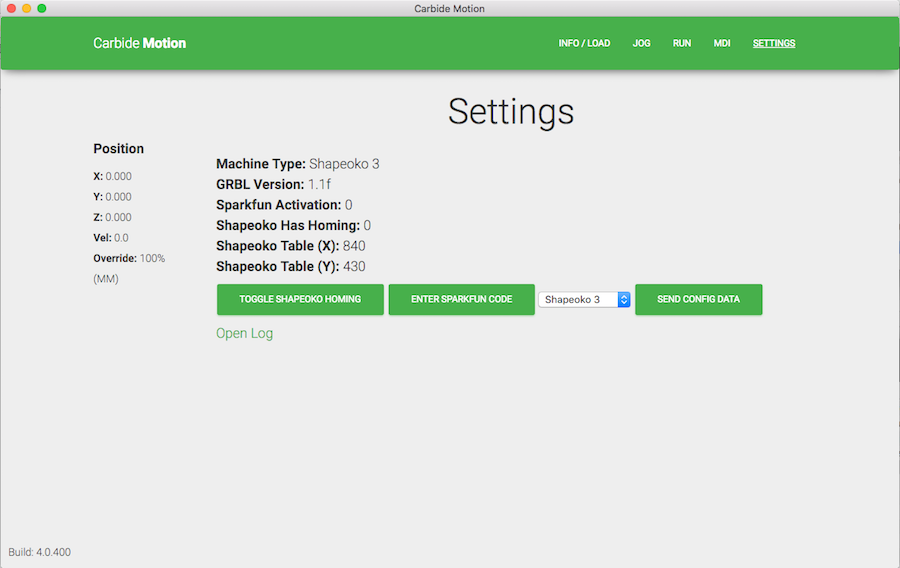Image resolution: width=900 pixels, height=568 pixels.
Task: Maximize the window with green button
Action: point(41,8)
